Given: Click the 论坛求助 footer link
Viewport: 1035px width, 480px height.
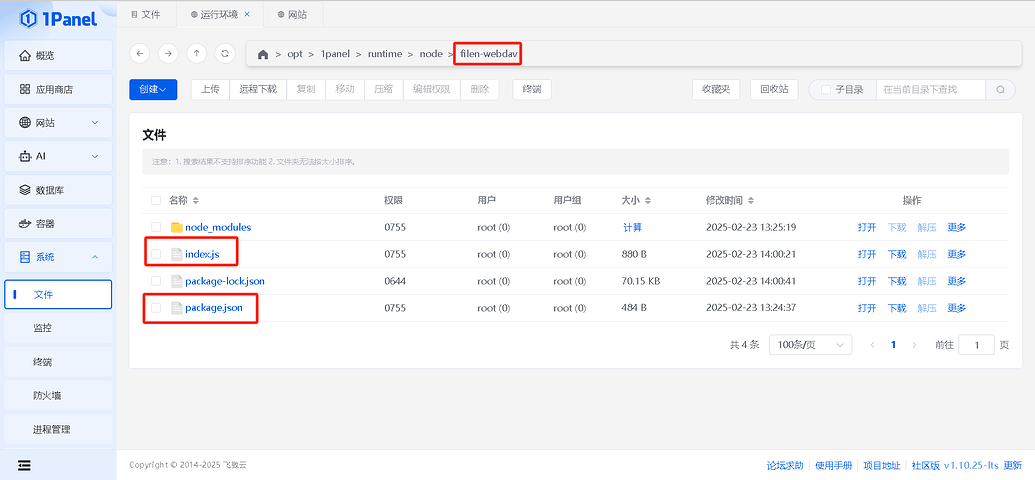Looking at the screenshot, I should click(785, 465).
